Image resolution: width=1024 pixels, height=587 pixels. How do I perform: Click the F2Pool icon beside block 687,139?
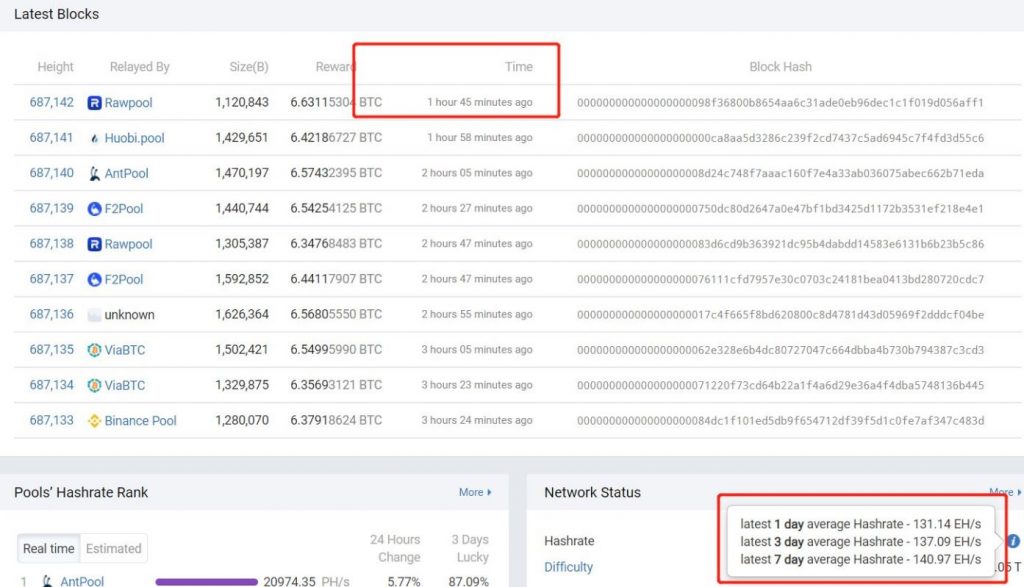(x=95, y=209)
